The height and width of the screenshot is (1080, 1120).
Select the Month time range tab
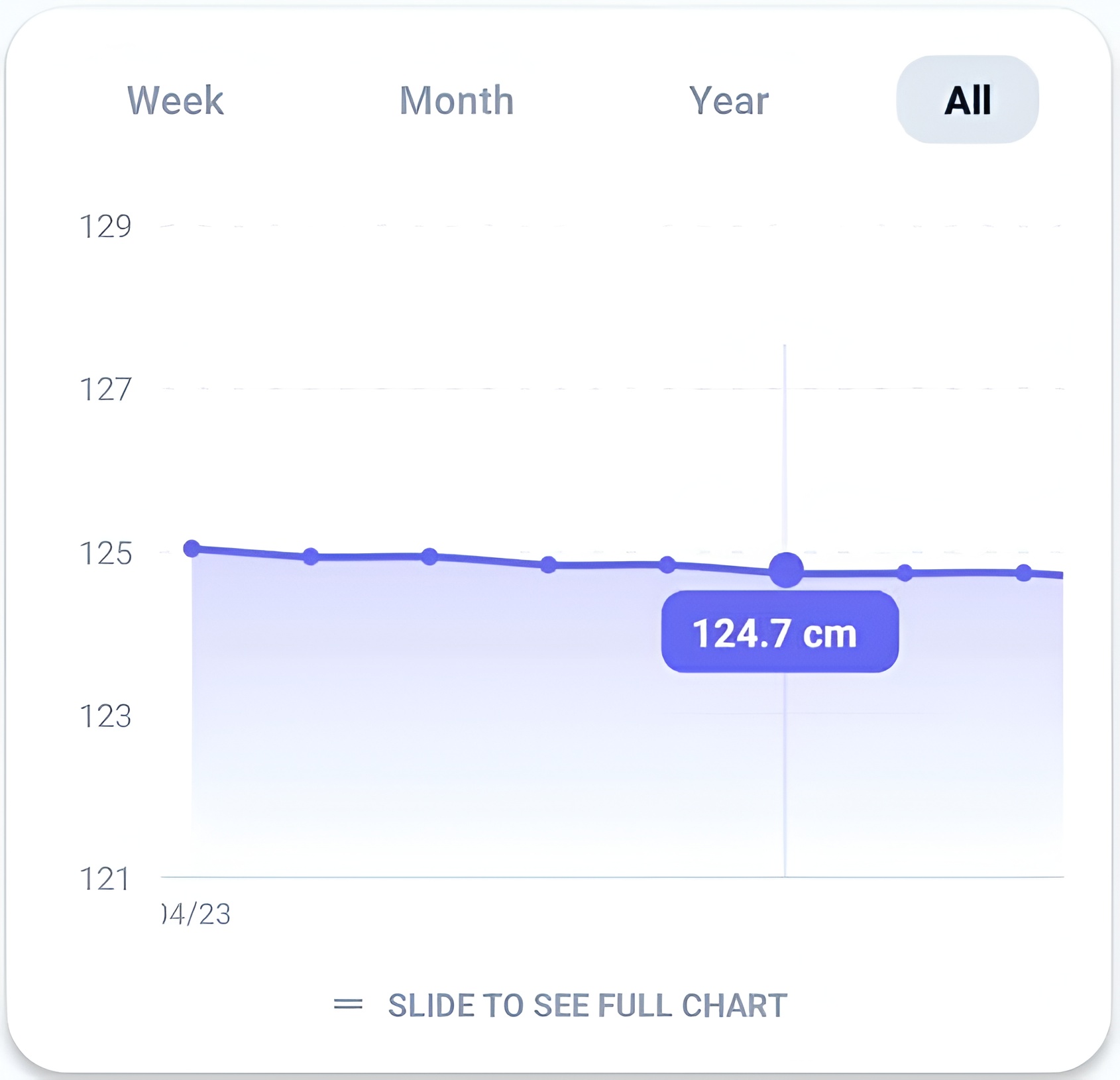click(456, 101)
